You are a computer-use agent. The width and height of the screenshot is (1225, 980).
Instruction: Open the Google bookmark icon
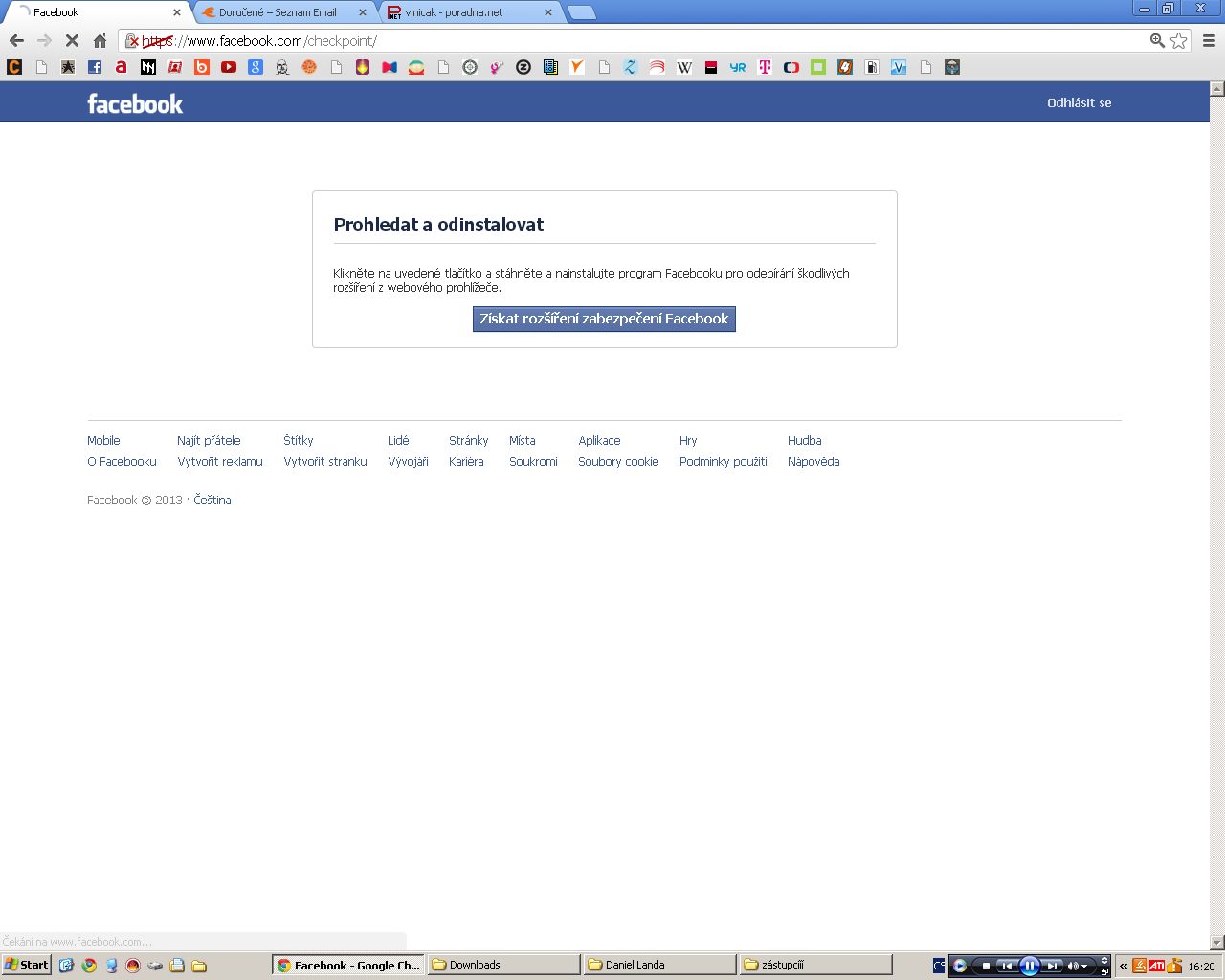coord(256,67)
